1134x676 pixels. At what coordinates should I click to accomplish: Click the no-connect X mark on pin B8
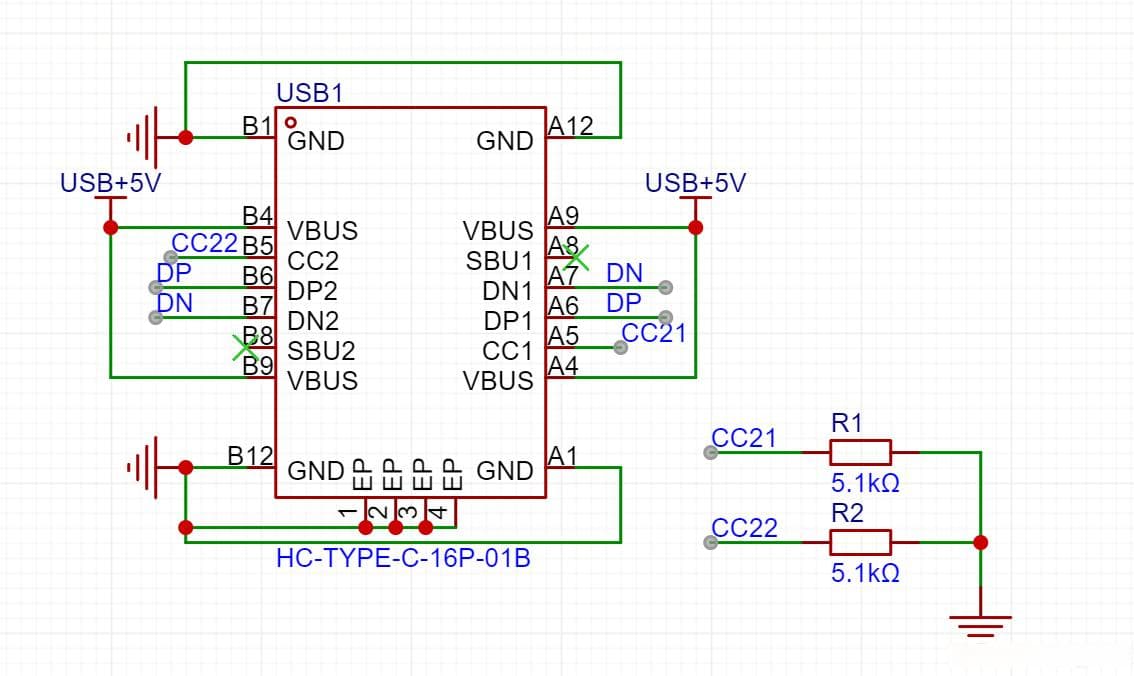tap(244, 348)
